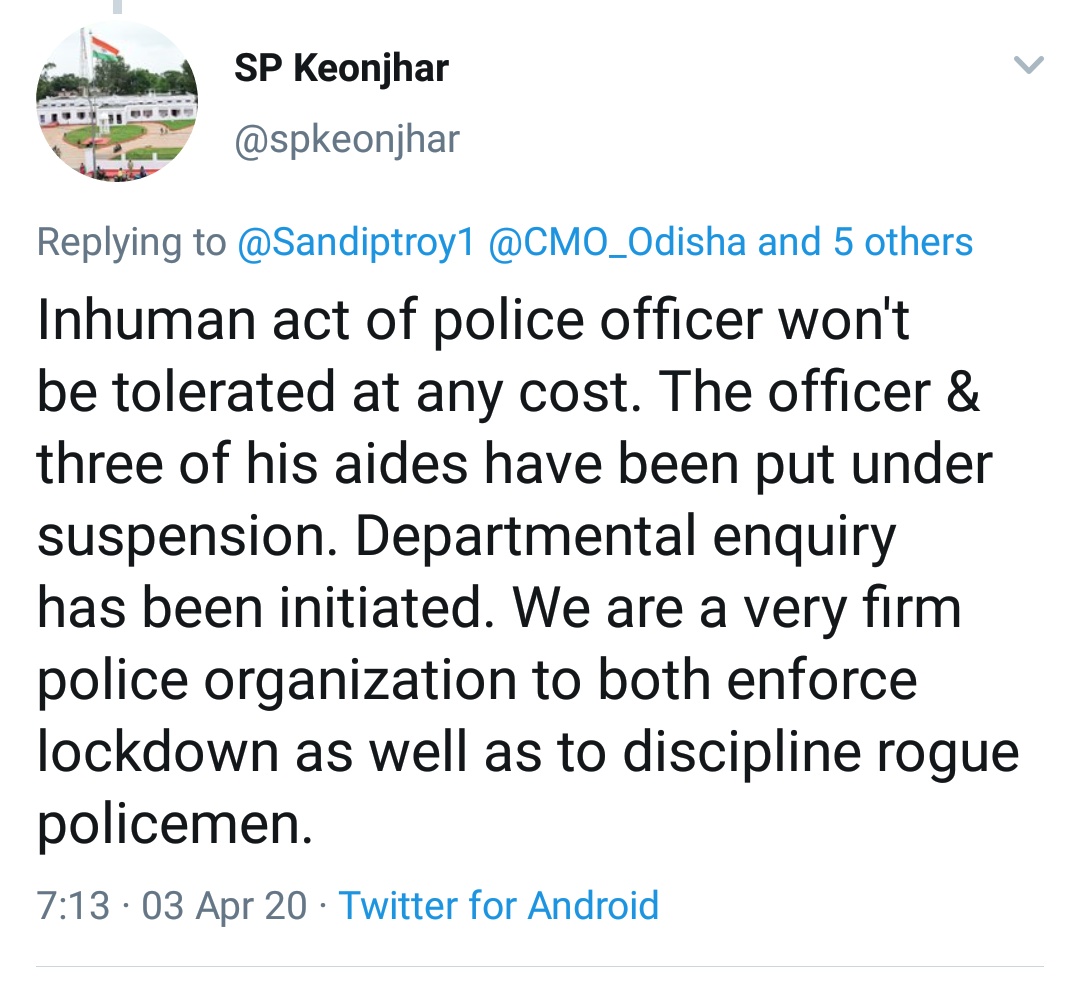The width and height of the screenshot is (1080, 983).
Task: Click "Departmental enquiry" in the tweet text
Action: [x=626, y=537]
